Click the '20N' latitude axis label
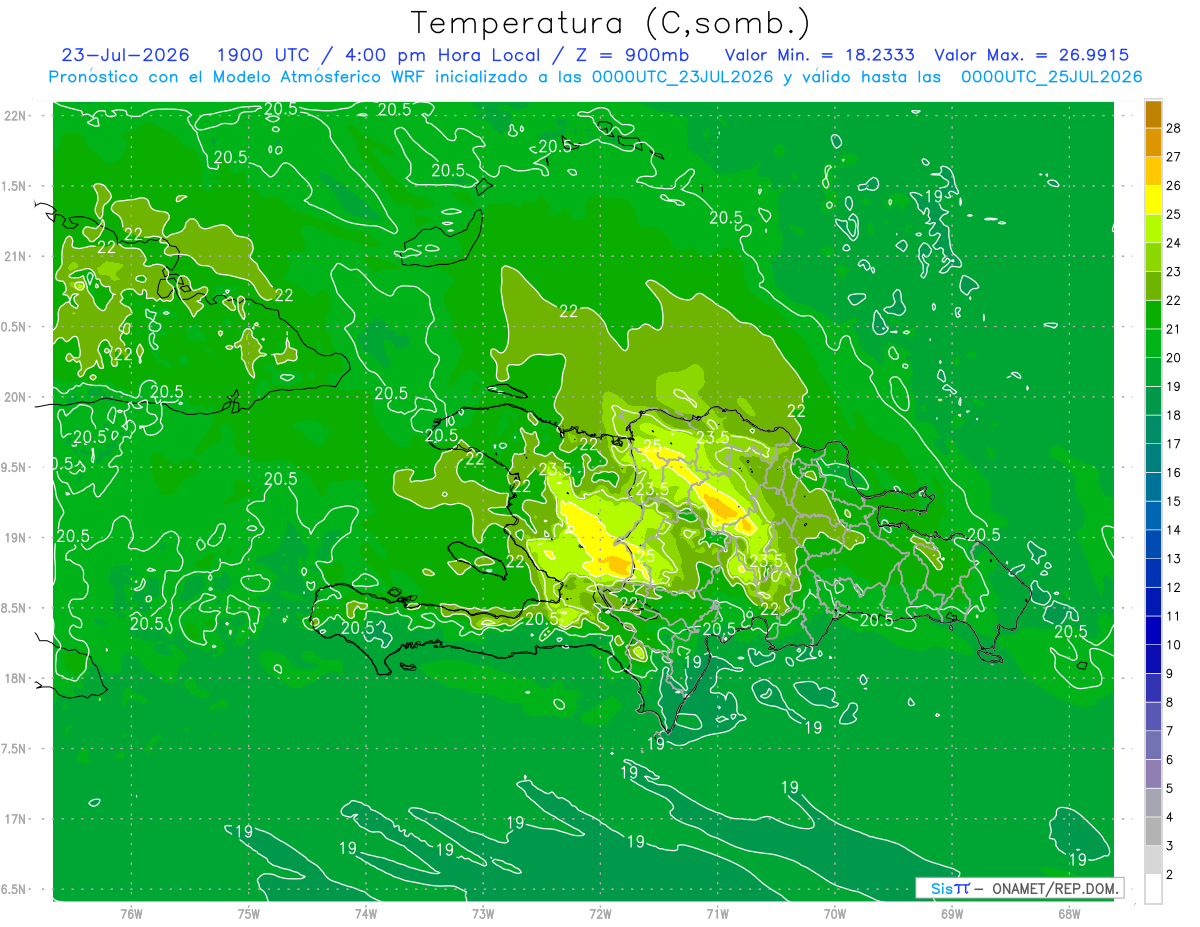This screenshot has width=1200, height=927. 14,397
